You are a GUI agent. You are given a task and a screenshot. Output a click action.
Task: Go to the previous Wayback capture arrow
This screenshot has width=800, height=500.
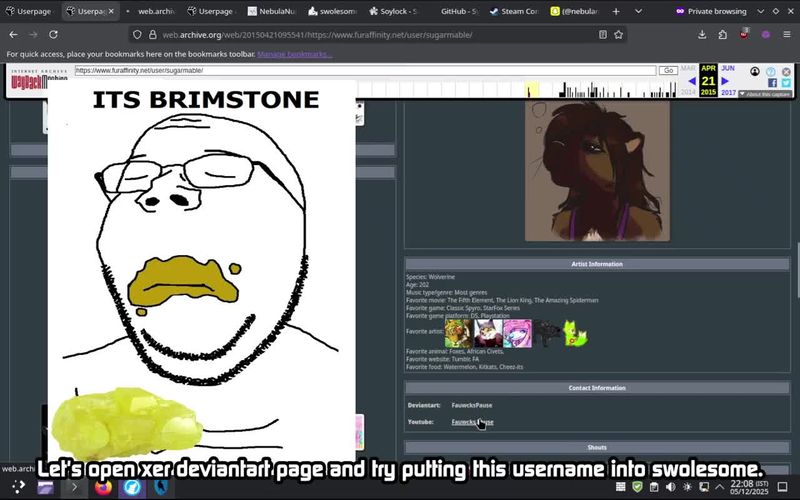point(691,81)
